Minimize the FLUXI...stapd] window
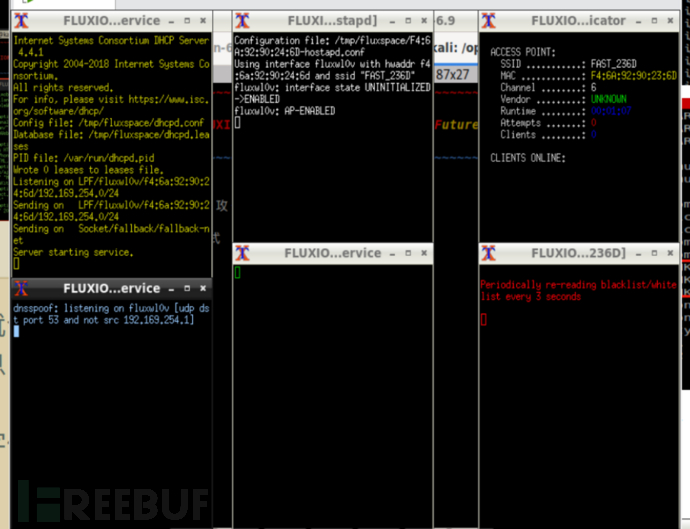 coord(392,21)
